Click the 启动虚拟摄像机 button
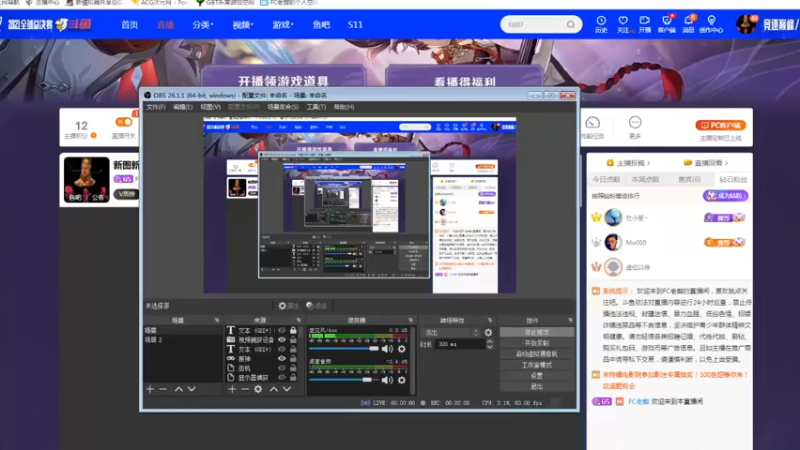Screen dimensions: 800x450 (x=537, y=354)
